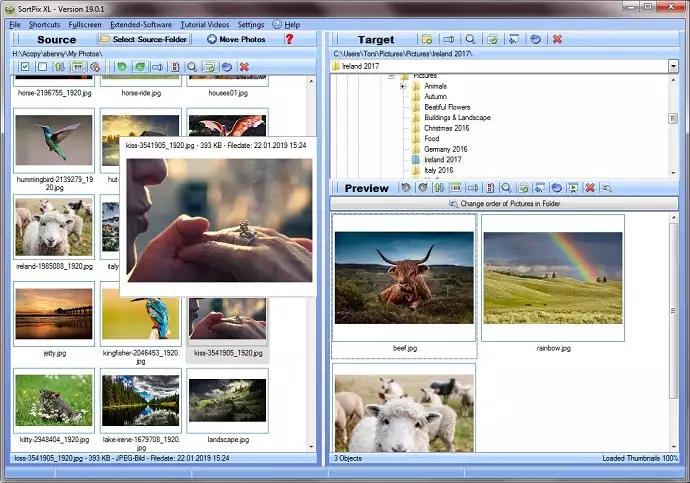The width and height of the screenshot is (690, 483).
Task: Select the rainbow.jpg thumbnail in Preview
Action: [552, 277]
